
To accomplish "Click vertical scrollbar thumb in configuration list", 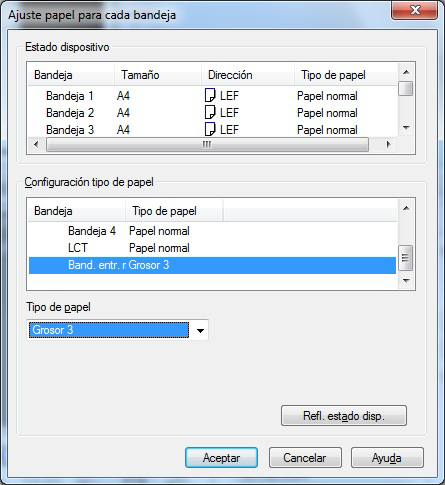I will [406, 258].
